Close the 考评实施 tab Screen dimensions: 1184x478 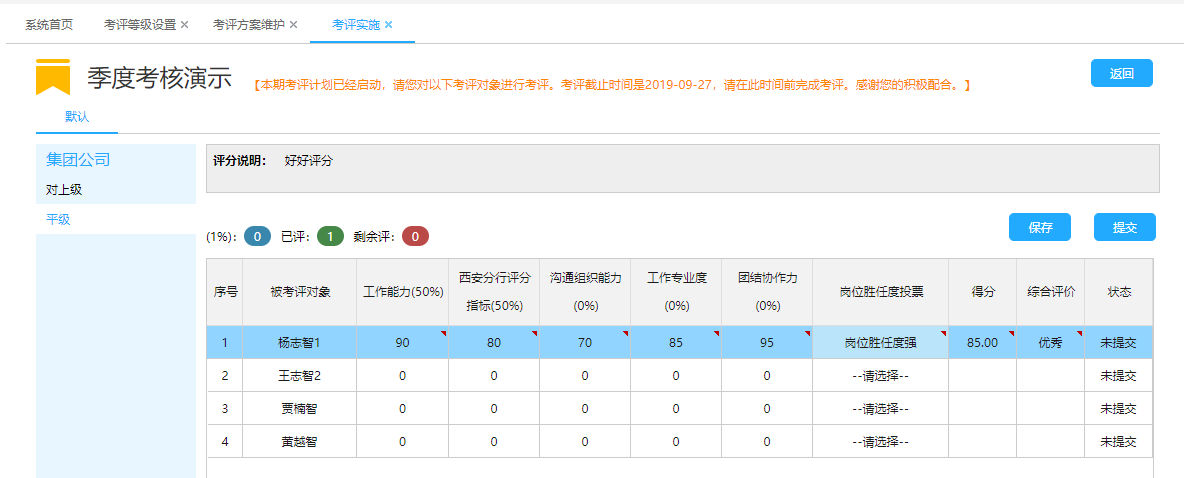[x=389, y=25]
